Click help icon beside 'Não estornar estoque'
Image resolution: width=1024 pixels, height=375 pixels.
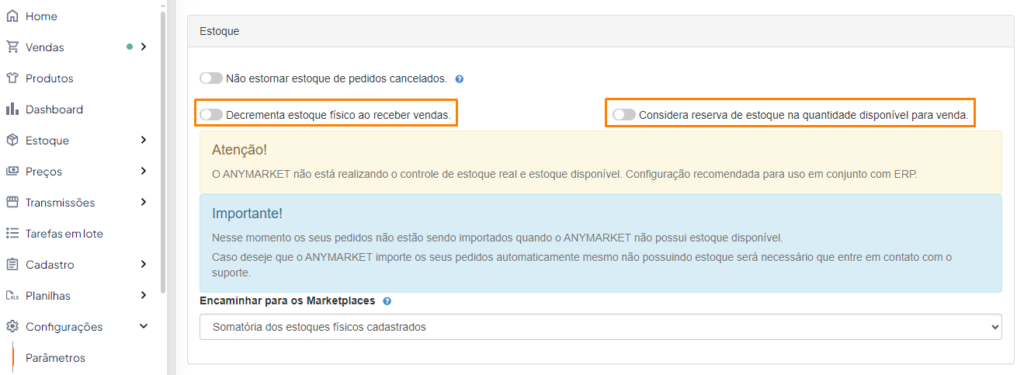[x=459, y=79]
